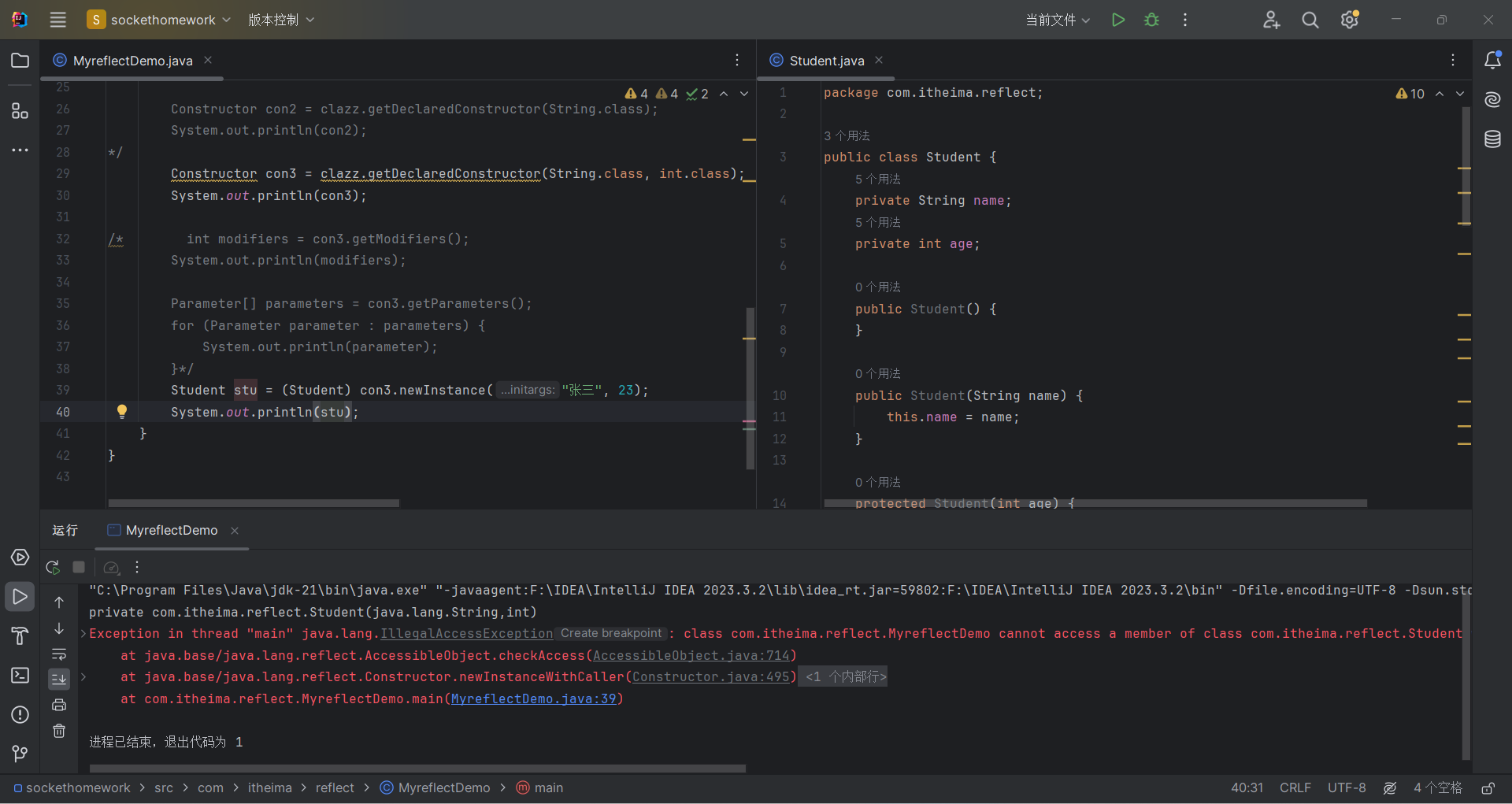Click vertical scrollbar in Student.java editor
Viewport: 1512px width, 804px height.
tap(1466, 165)
